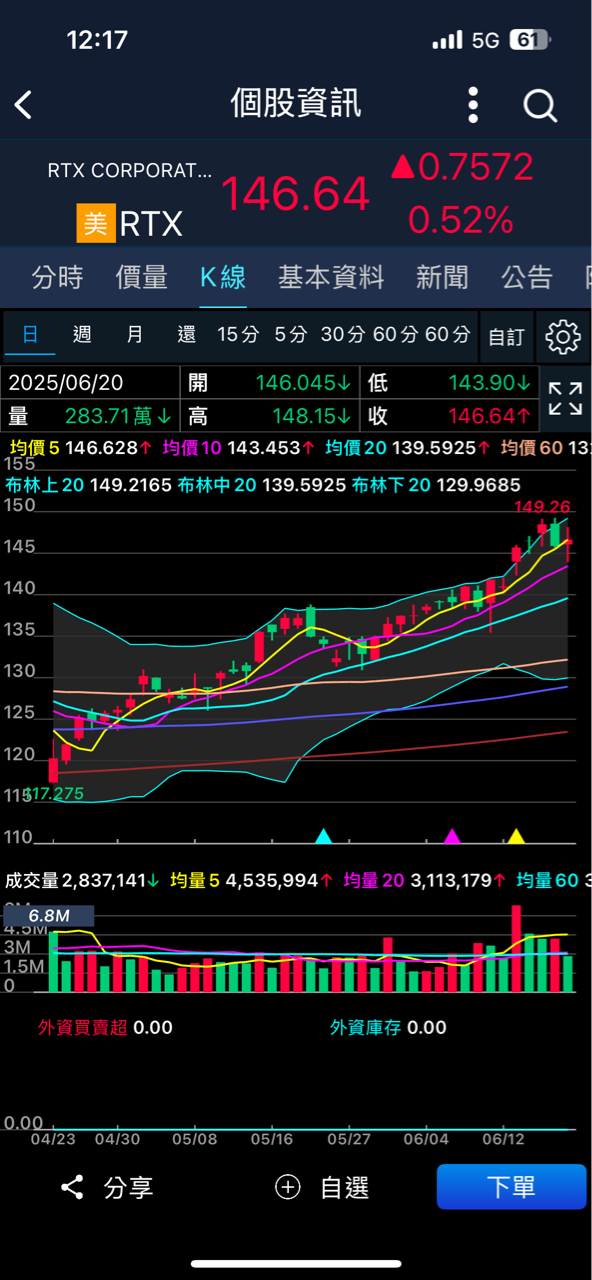Viewport: 592px width, 1280px height.
Task: Select the 還 period option
Action: point(186,334)
